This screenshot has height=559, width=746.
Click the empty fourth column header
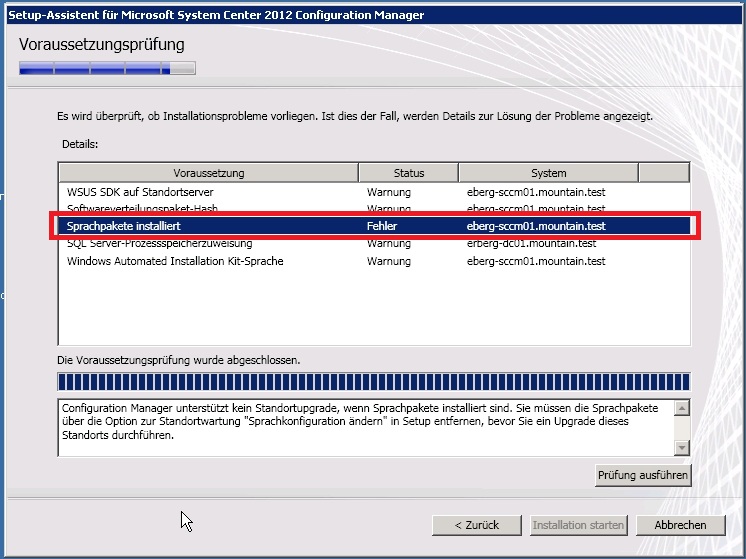click(x=664, y=173)
